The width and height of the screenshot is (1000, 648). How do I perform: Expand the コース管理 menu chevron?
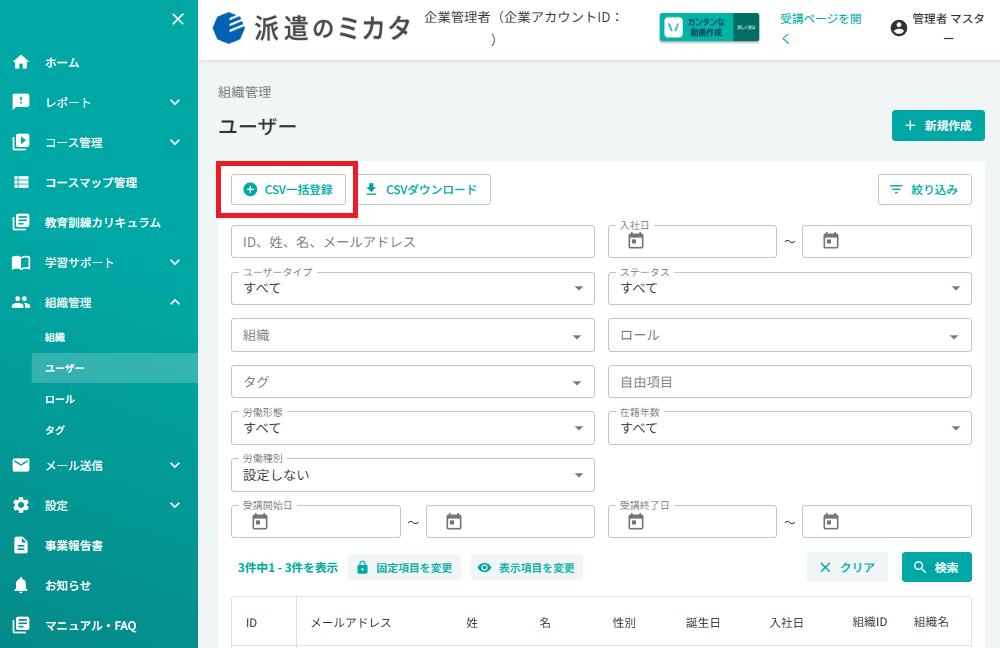point(175,142)
